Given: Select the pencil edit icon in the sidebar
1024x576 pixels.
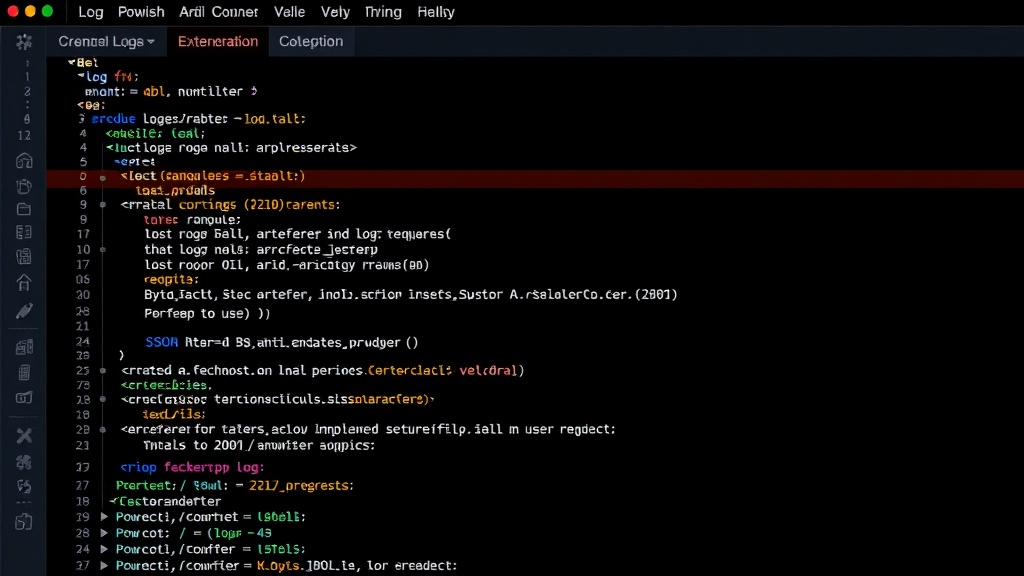Looking at the screenshot, I should point(24,311).
